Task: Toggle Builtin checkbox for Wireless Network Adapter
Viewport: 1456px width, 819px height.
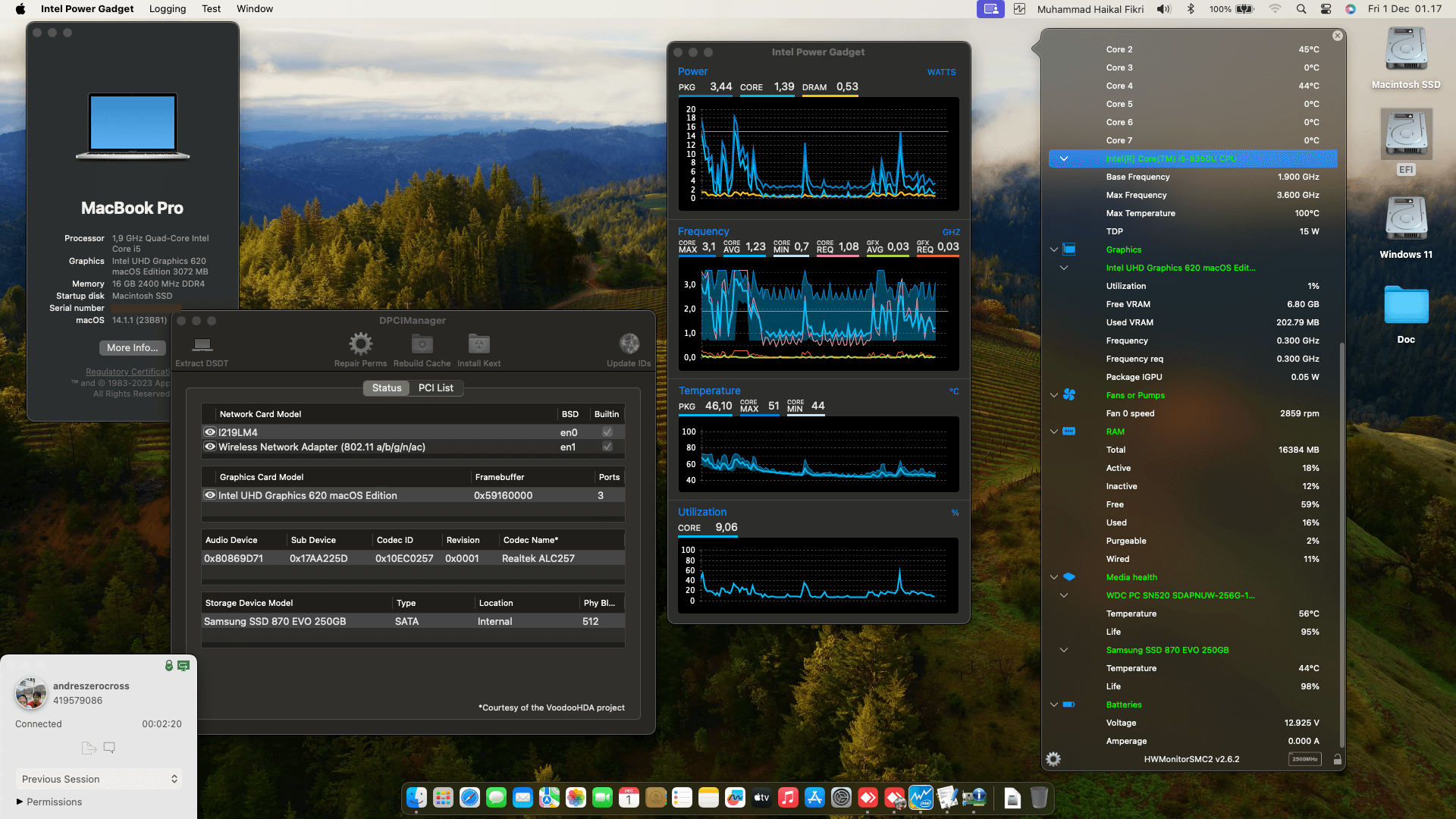Action: [607, 447]
